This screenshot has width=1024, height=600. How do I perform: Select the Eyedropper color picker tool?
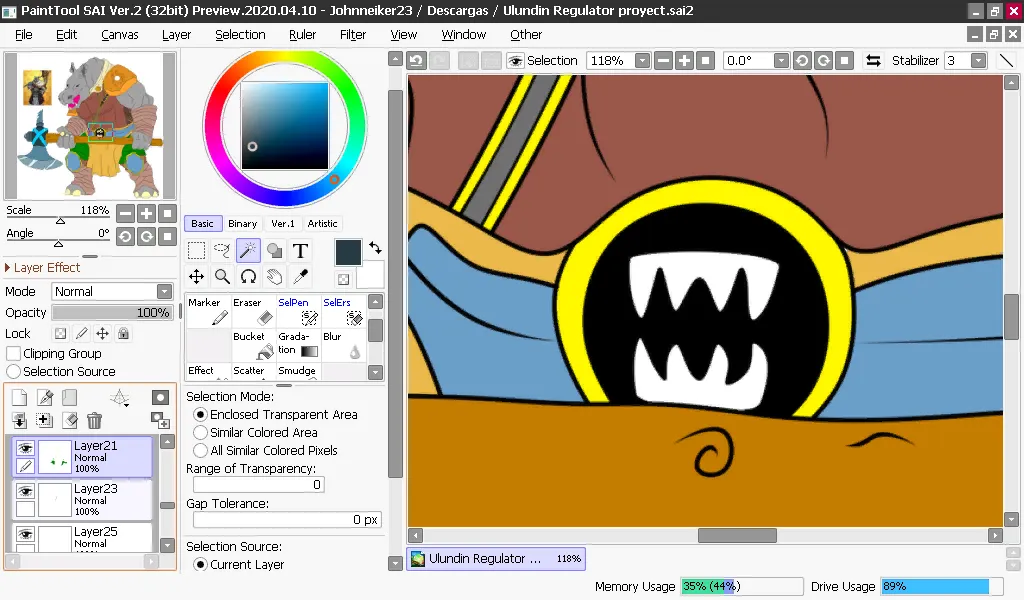click(x=300, y=277)
